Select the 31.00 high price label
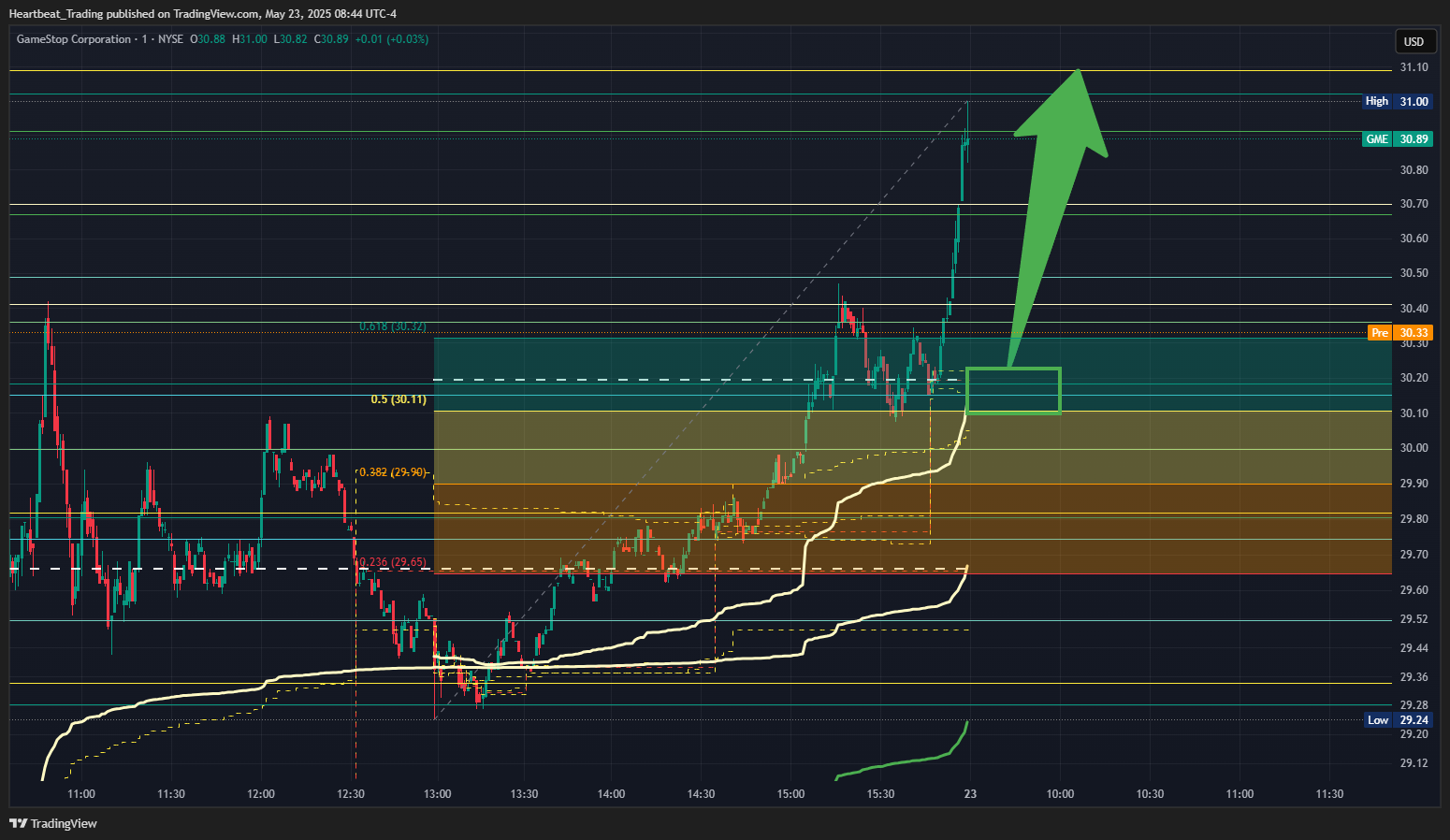 coord(1414,101)
